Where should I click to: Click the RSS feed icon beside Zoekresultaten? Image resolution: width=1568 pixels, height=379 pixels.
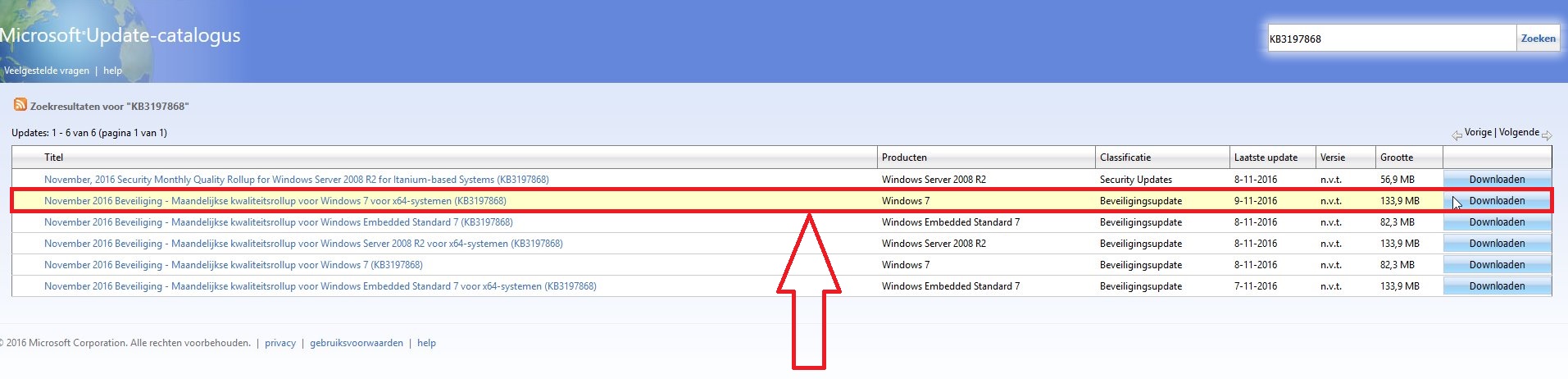[20, 105]
